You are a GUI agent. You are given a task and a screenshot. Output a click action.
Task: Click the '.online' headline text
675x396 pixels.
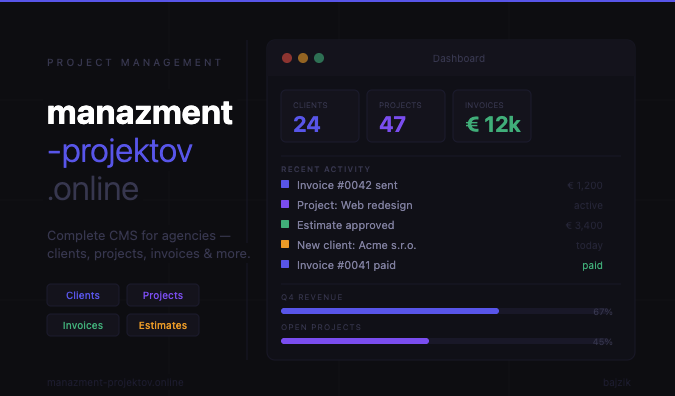[93, 189]
